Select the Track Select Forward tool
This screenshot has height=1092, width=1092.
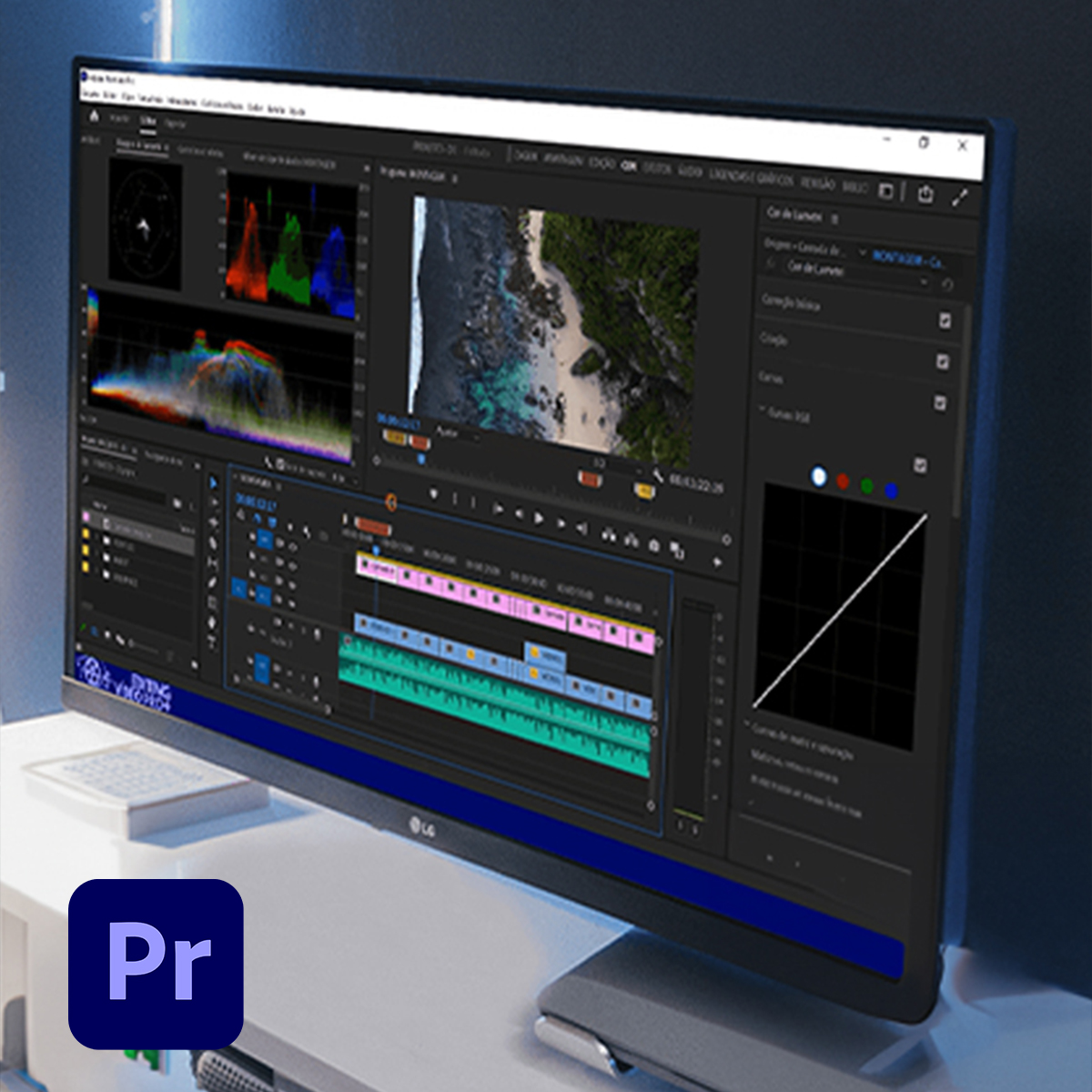213,501
